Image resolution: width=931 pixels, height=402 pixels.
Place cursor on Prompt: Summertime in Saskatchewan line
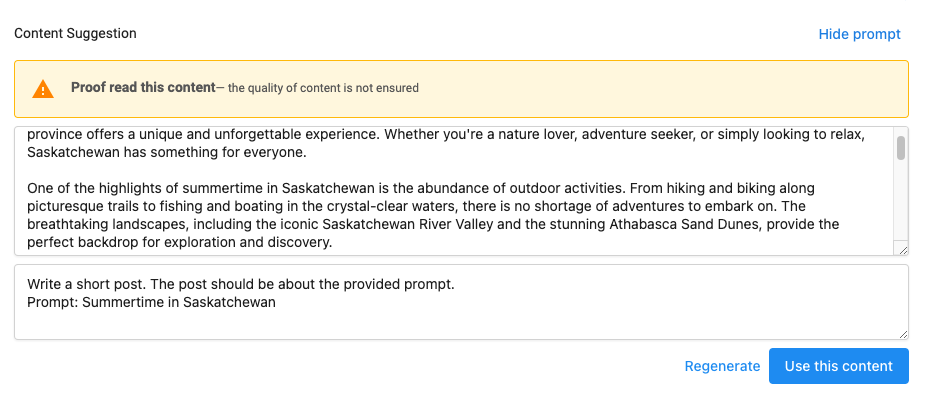pos(151,302)
